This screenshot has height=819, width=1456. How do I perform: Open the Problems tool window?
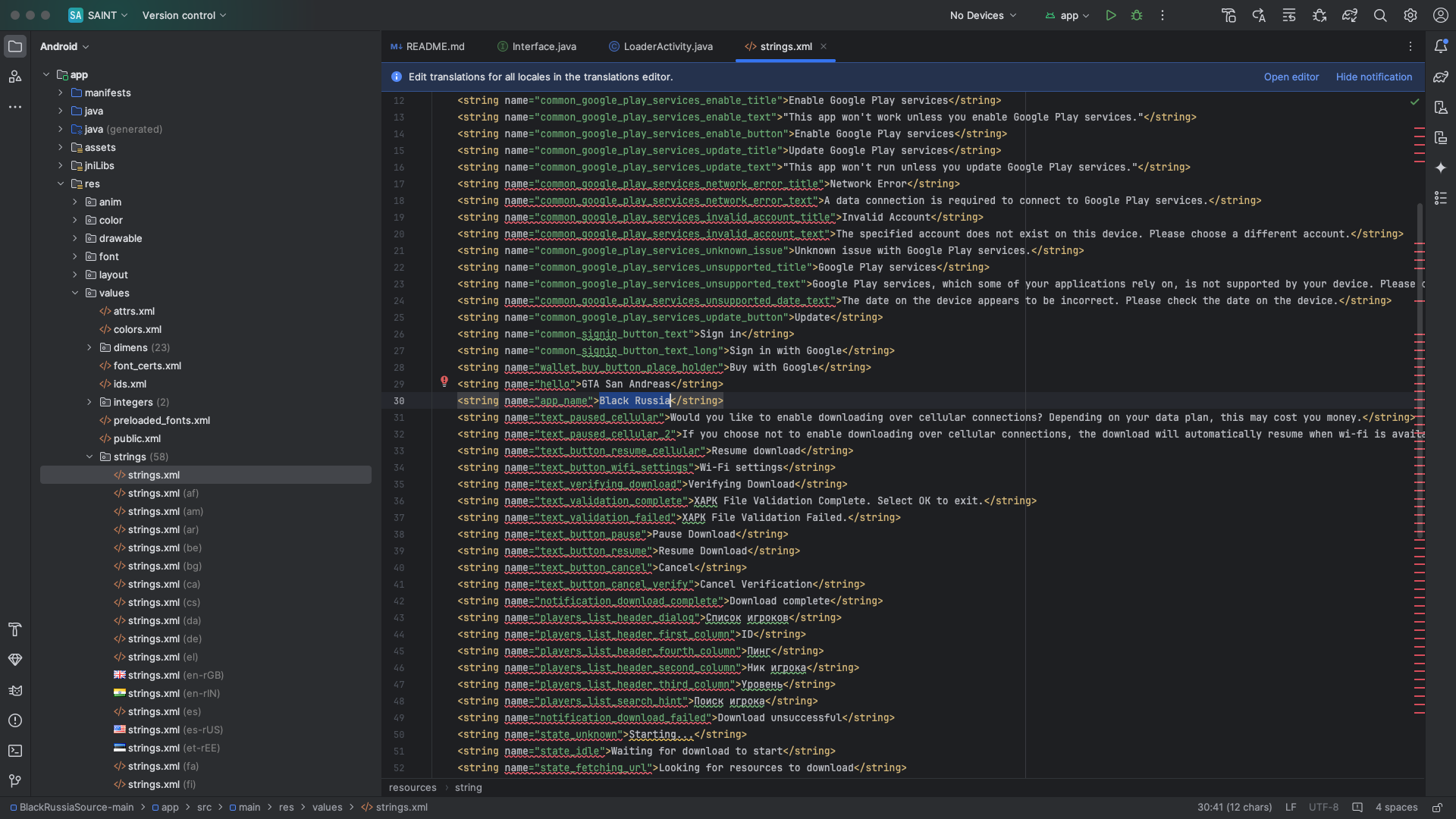coord(15,720)
